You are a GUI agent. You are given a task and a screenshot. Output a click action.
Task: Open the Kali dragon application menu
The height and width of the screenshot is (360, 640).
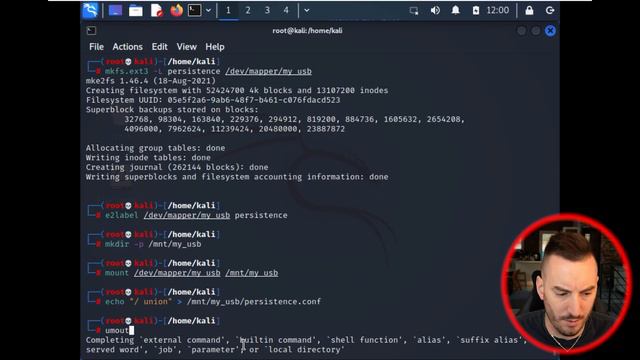coord(90,10)
